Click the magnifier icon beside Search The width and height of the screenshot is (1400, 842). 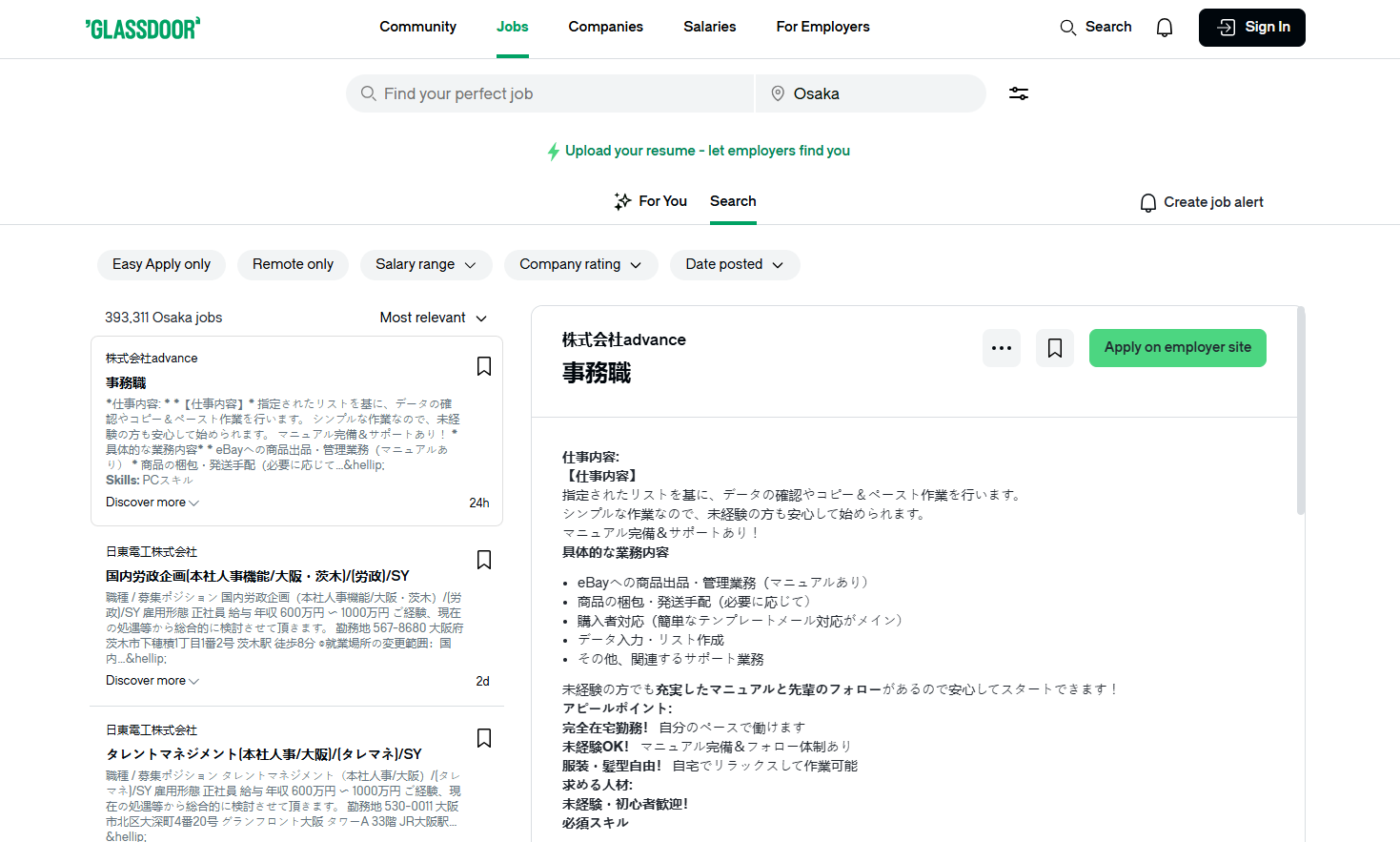[x=1068, y=28]
